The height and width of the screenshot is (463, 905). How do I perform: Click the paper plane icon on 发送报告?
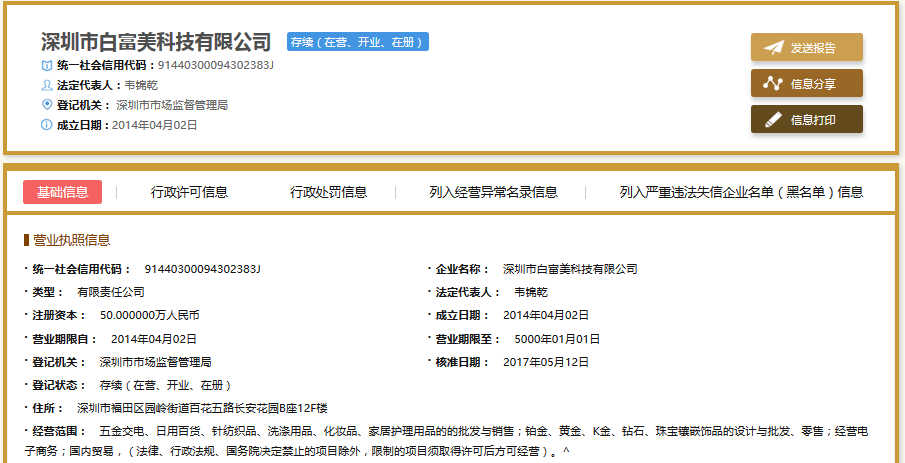[773, 48]
